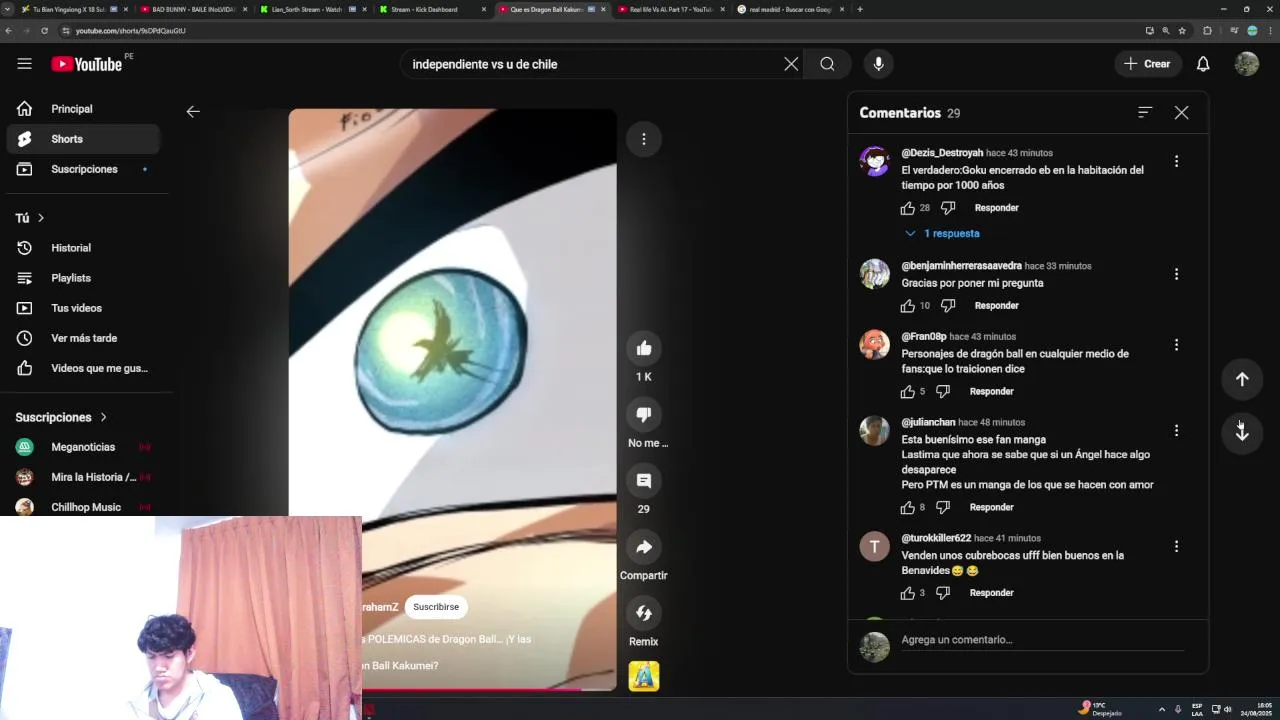Click the Short's red progress bar
Screen dimensions: 1280x720
click(470, 689)
